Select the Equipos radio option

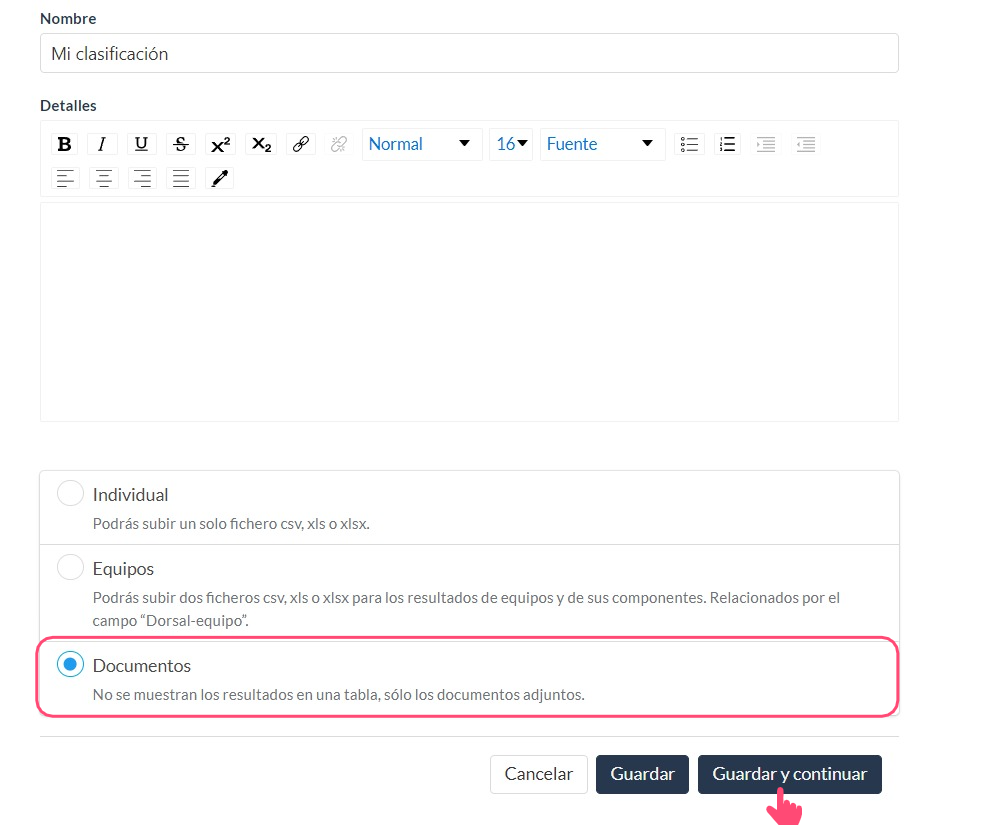tap(70, 568)
